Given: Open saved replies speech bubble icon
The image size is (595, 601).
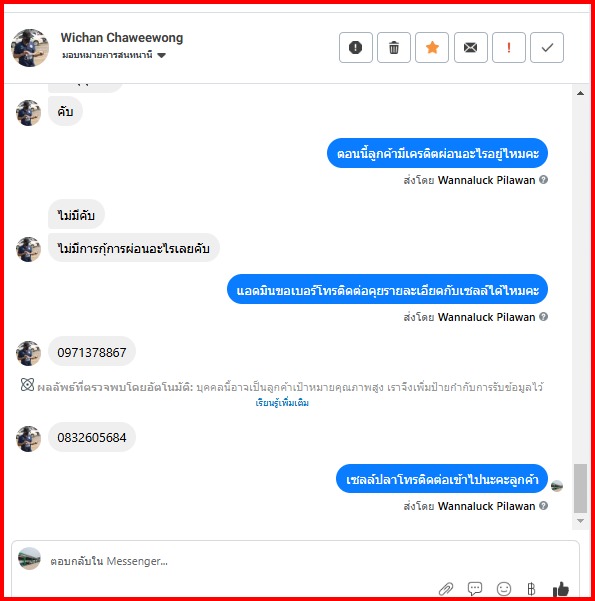Looking at the screenshot, I should tap(475, 588).
